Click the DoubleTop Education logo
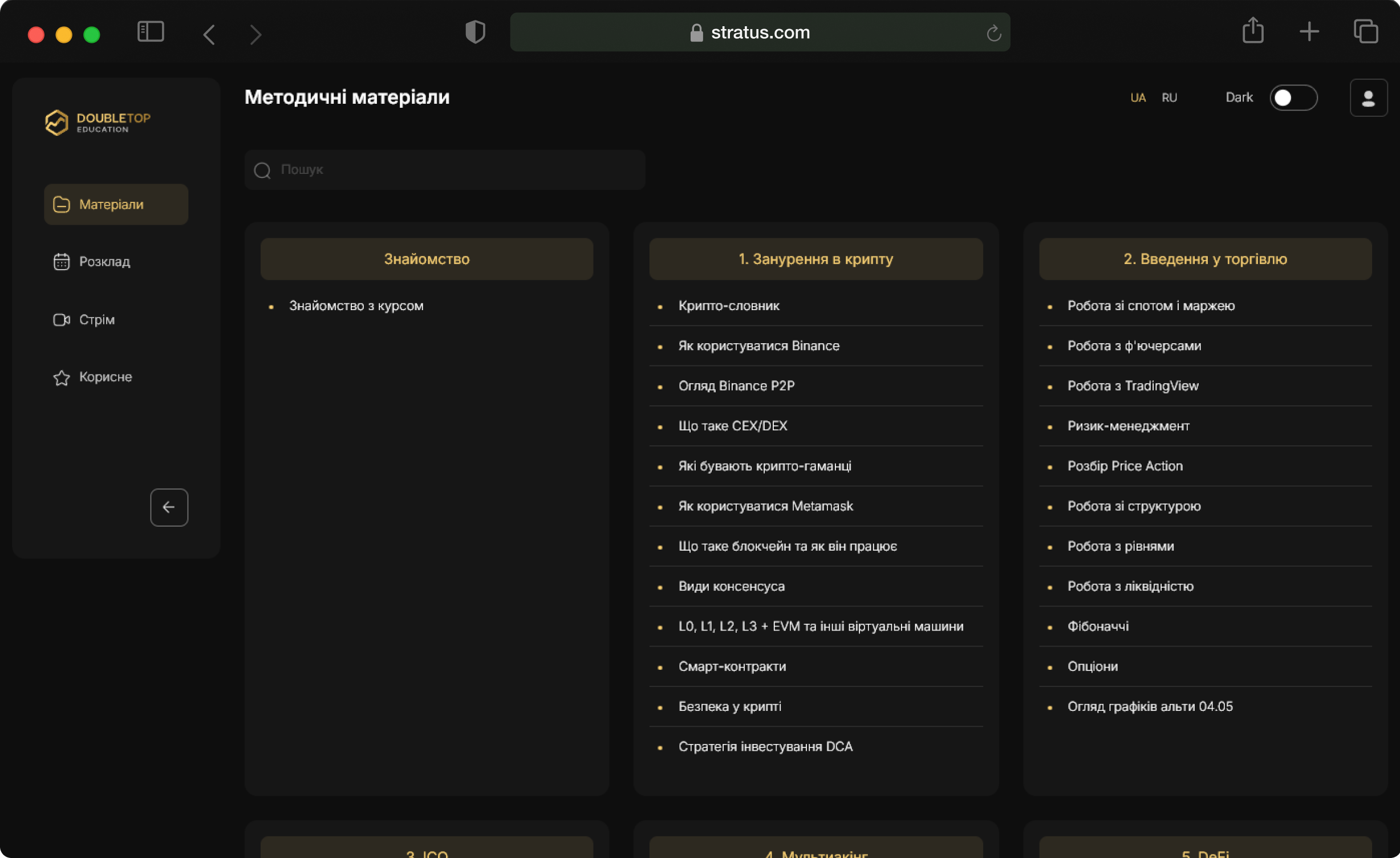1400x858 pixels. [98, 122]
